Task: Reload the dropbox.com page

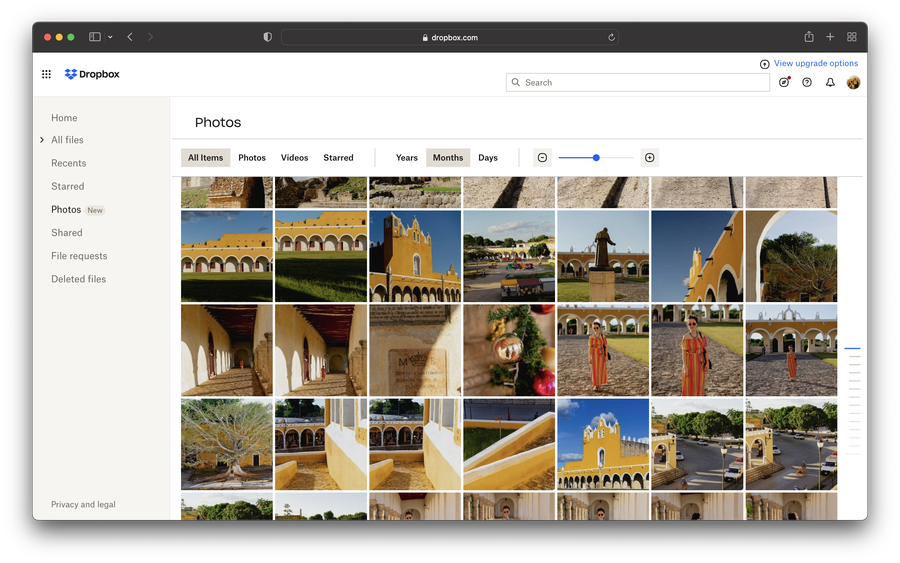Action: pos(611,37)
